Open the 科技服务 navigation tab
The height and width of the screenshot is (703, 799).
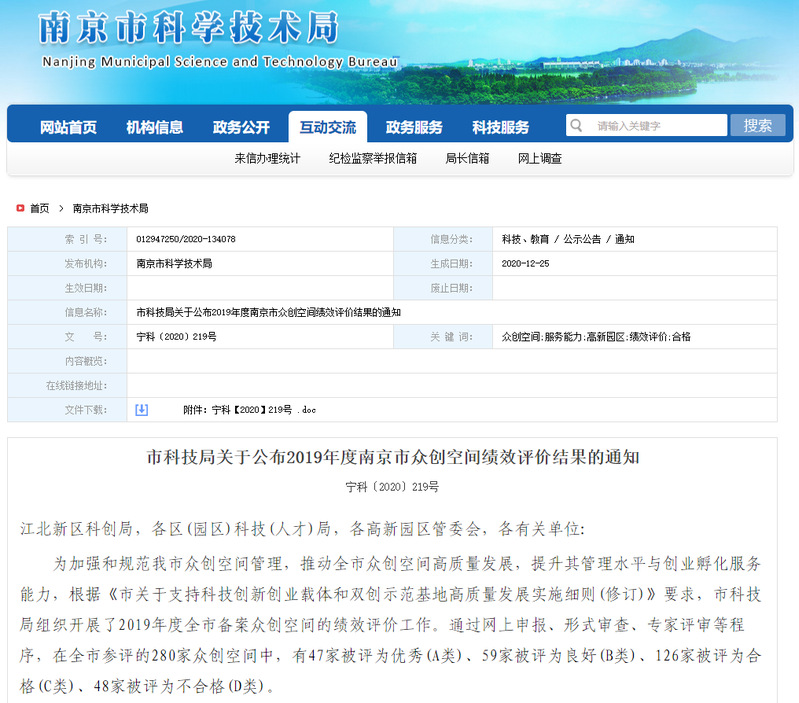[501, 127]
